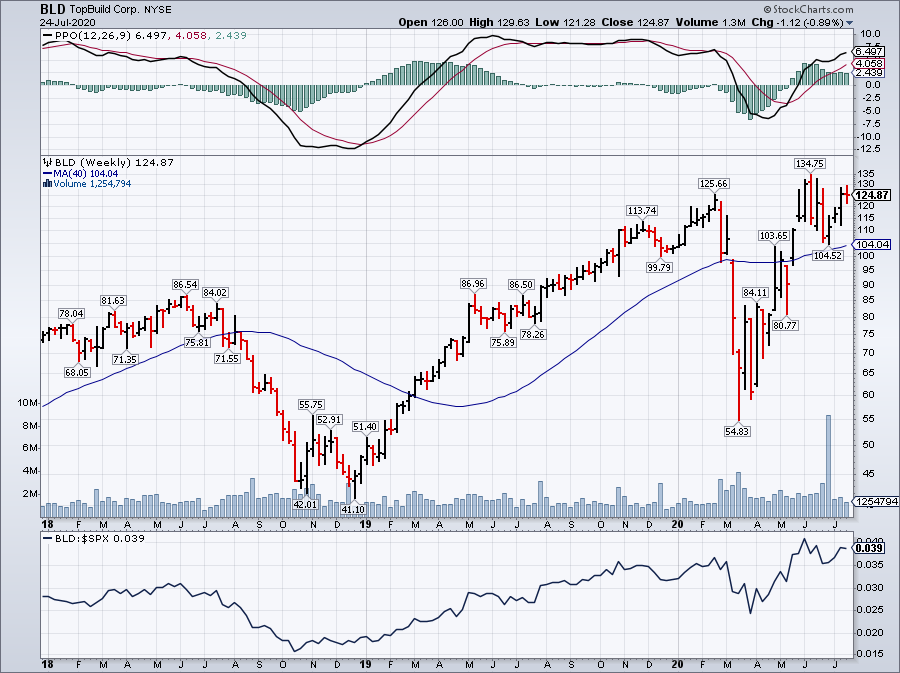
Task: Click the blue MA(40) line legend marker
Action: [47, 173]
